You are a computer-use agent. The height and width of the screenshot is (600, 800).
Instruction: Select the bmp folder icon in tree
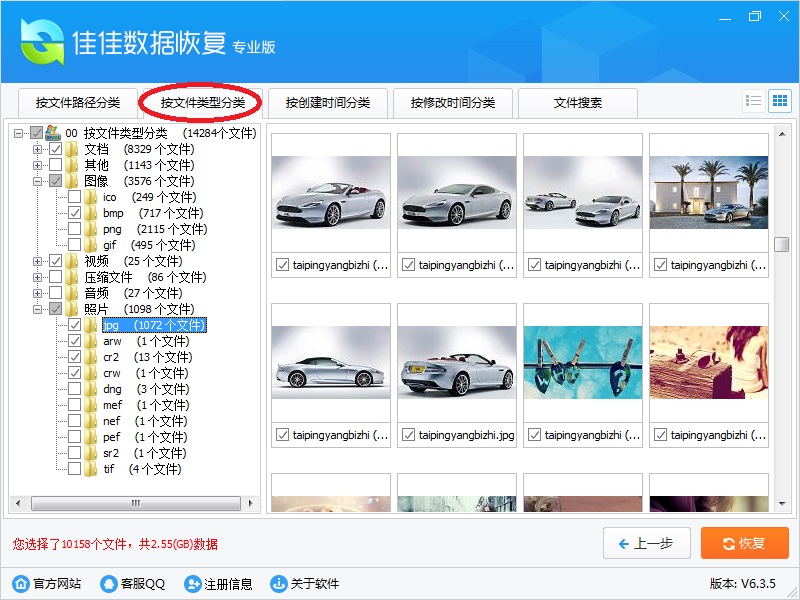[x=91, y=213]
